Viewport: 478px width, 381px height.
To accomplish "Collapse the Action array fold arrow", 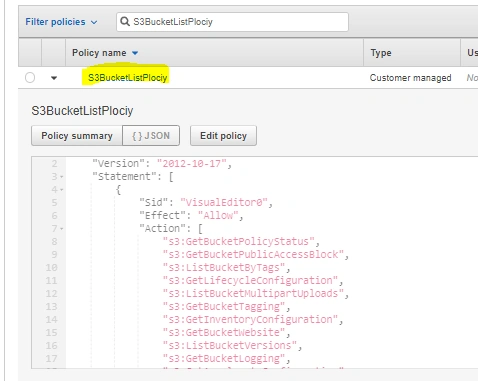I will [x=62, y=229].
